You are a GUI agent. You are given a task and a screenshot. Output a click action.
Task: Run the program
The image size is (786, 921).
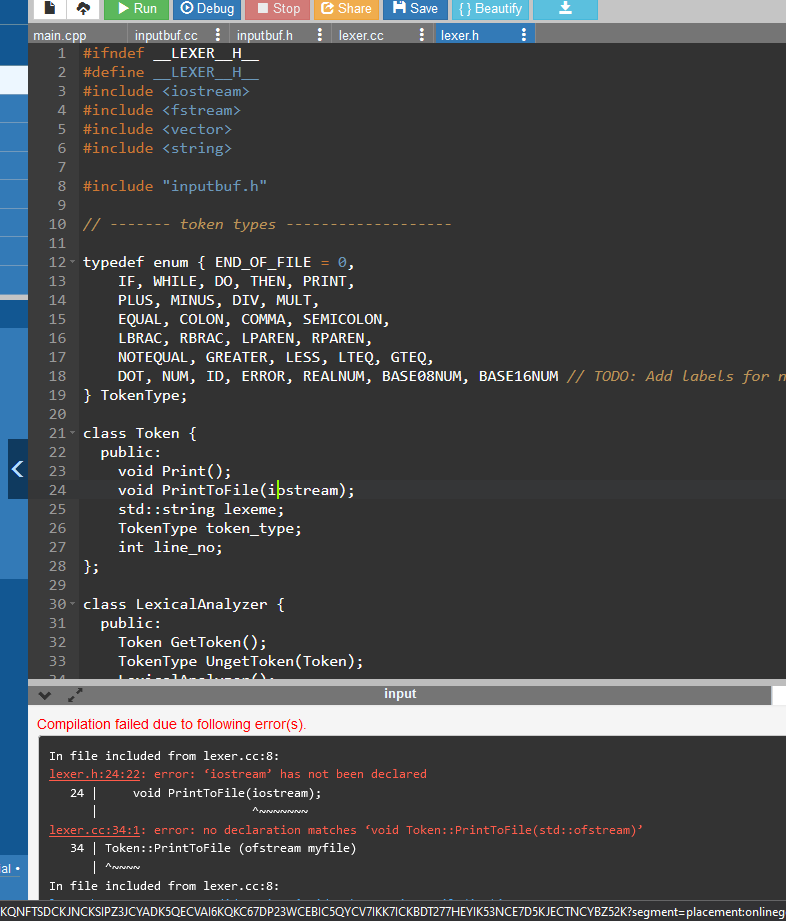coord(136,8)
